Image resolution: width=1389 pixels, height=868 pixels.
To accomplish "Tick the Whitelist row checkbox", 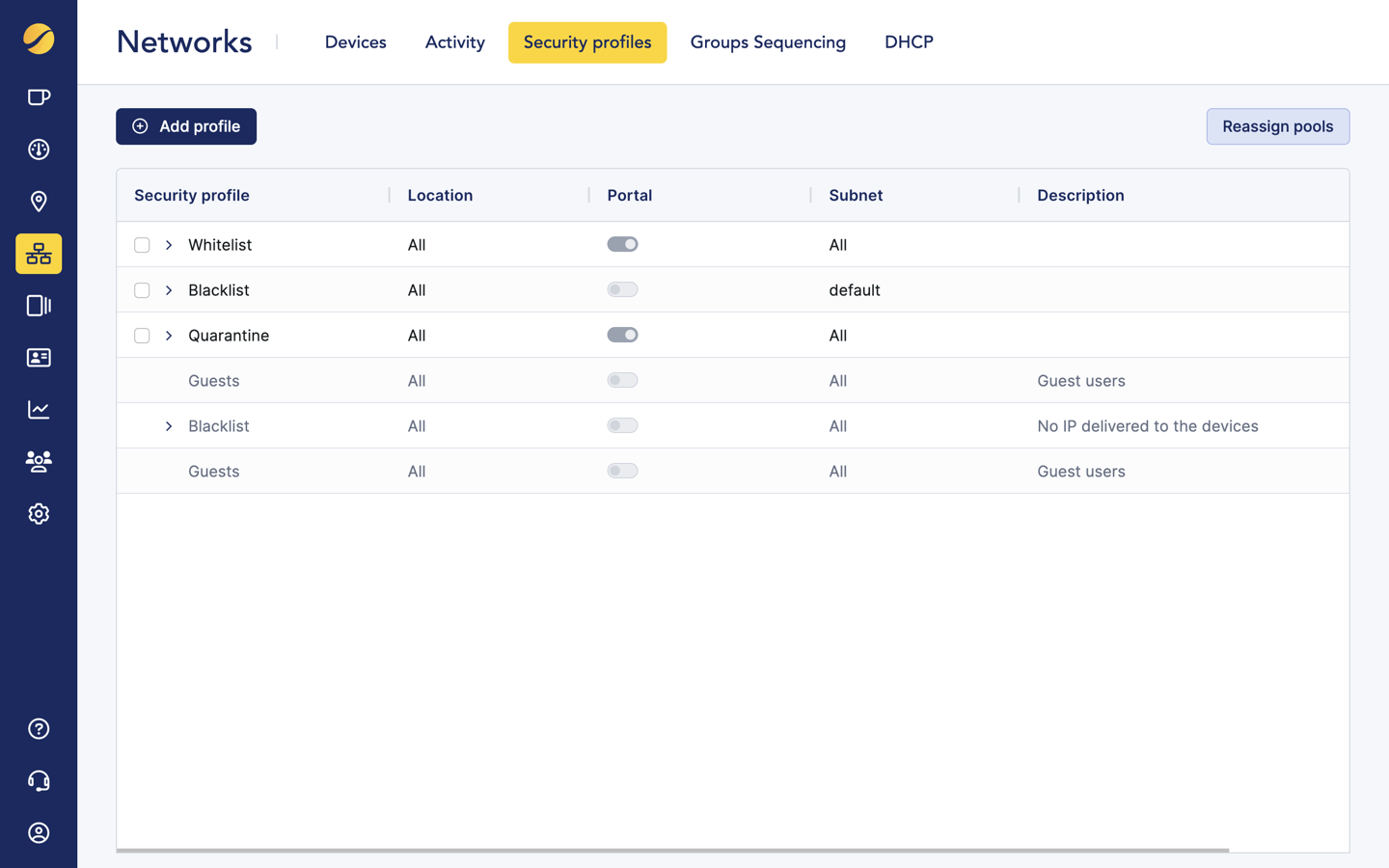I will tap(142, 244).
